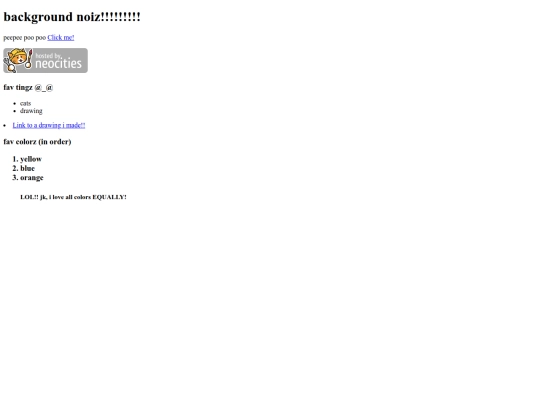Click the "fav tingz @_@" heading
This screenshot has height=405, width=540.
point(28,87)
